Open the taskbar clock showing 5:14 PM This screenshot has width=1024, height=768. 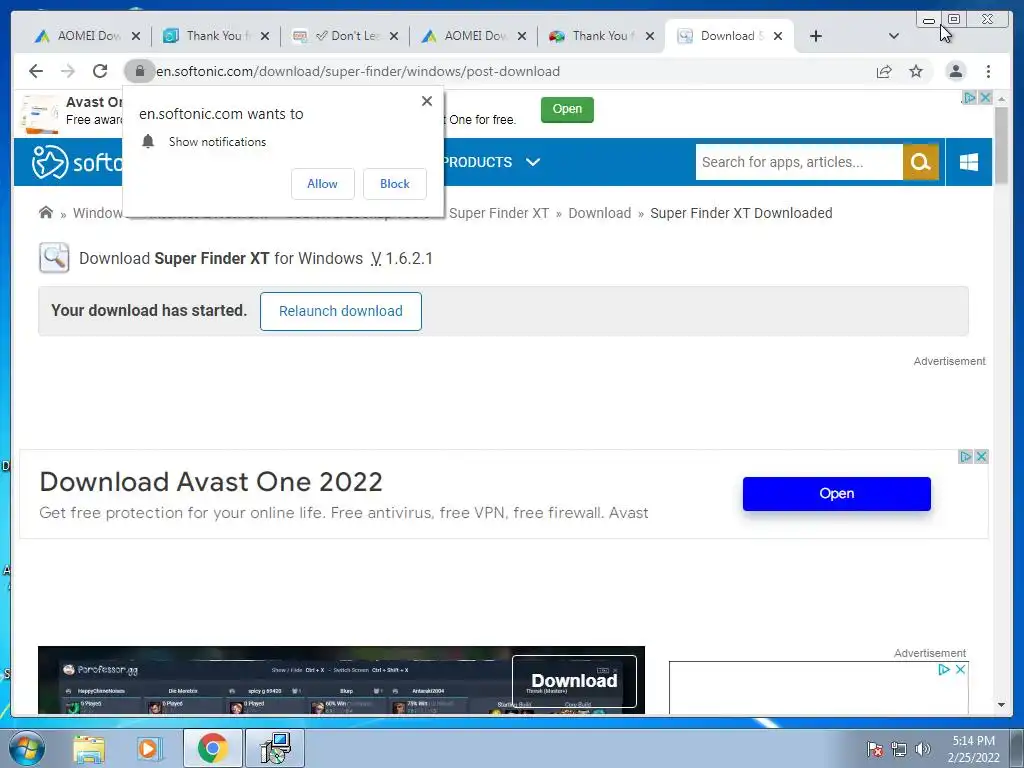[974, 749]
